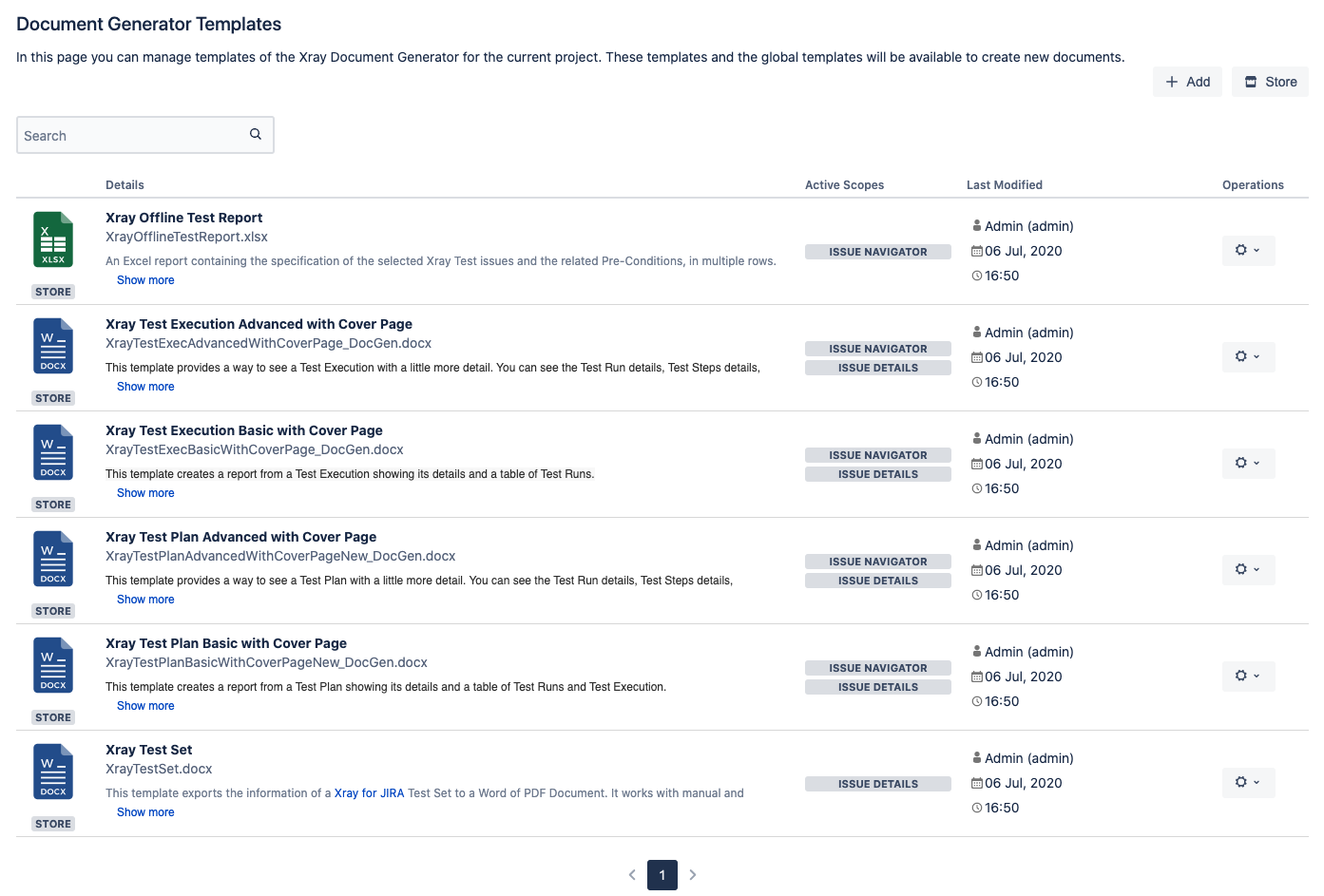Click filename XrayOfflineTestReport.xlsx
The width and height of the screenshot is (1324, 896).
coord(186,237)
